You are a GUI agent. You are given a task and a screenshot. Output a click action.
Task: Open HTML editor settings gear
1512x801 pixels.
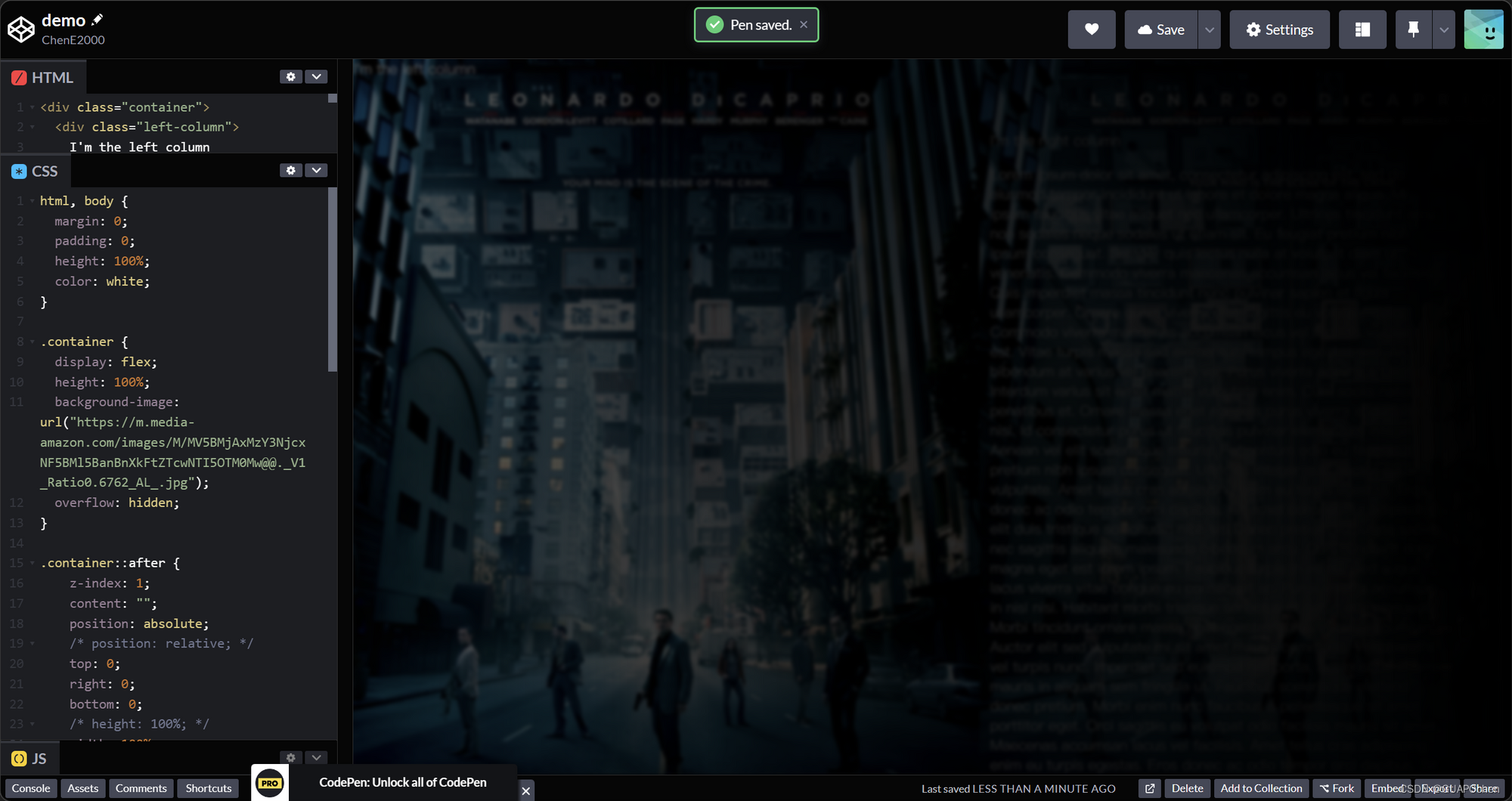coord(291,77)
